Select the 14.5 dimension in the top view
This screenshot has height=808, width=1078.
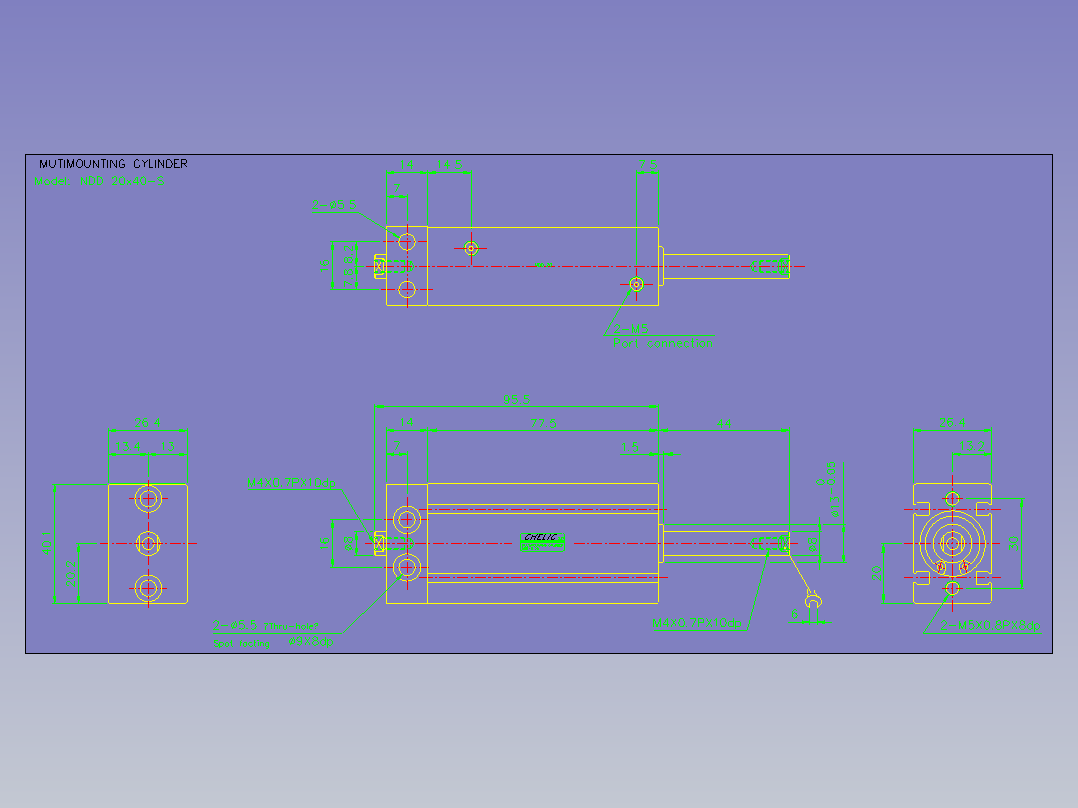[450, 165]
